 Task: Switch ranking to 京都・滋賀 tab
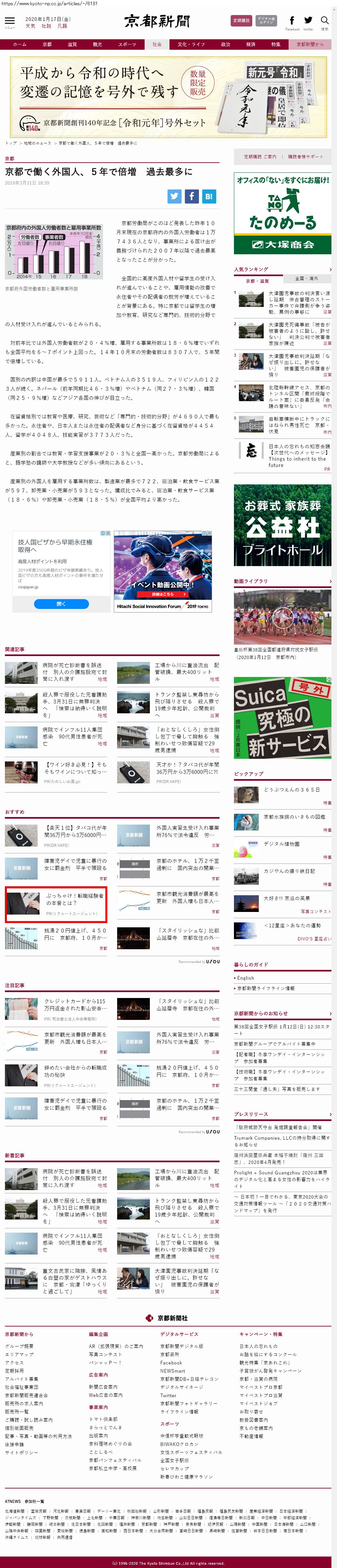(x=258, y=281)
